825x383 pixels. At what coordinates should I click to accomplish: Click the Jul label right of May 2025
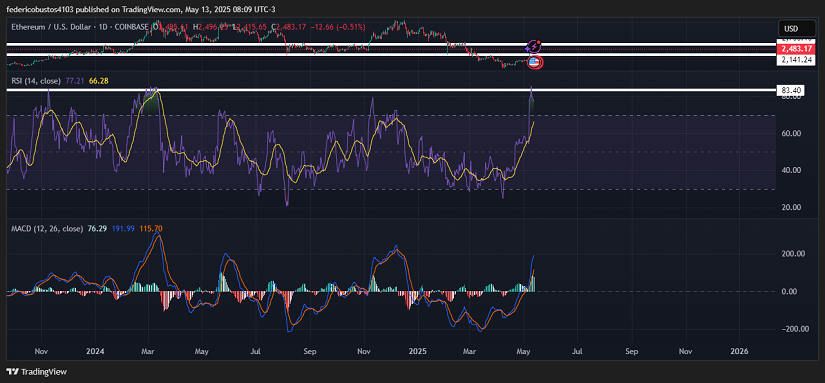pos(577,350)
